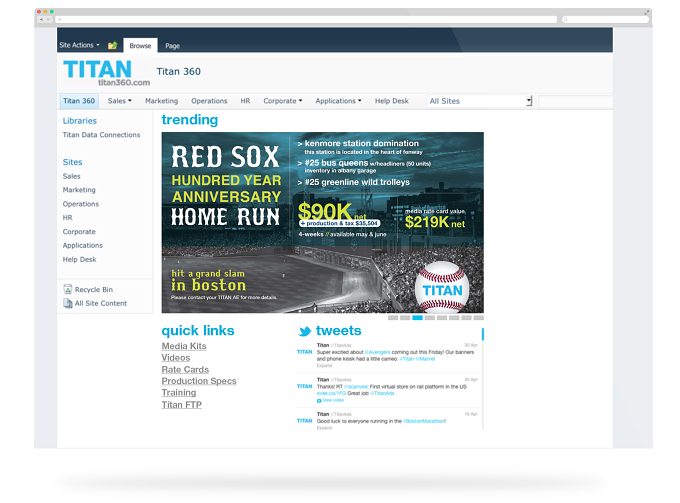This screenshot has width=680, height=503.
Task: Click the TITAN titan360.com logo
Action: point(107,72)
